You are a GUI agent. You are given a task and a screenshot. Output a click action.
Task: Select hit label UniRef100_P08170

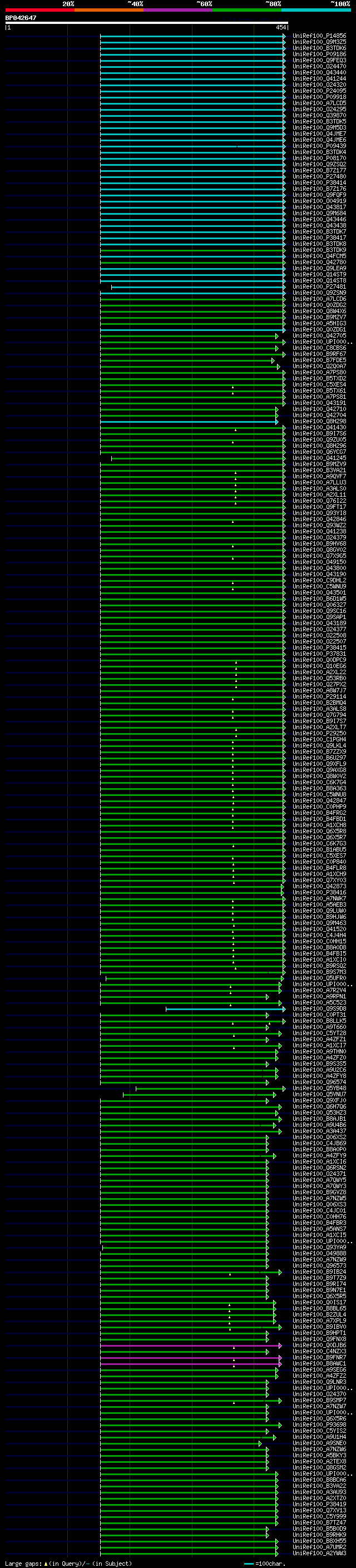click(319, 159)
